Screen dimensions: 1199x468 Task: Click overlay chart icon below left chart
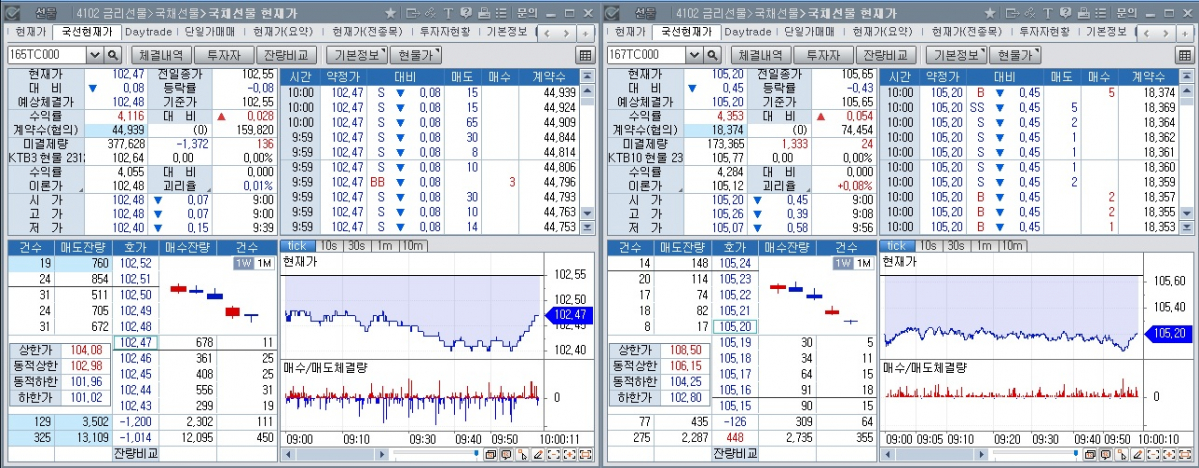(x=489, y=454)
